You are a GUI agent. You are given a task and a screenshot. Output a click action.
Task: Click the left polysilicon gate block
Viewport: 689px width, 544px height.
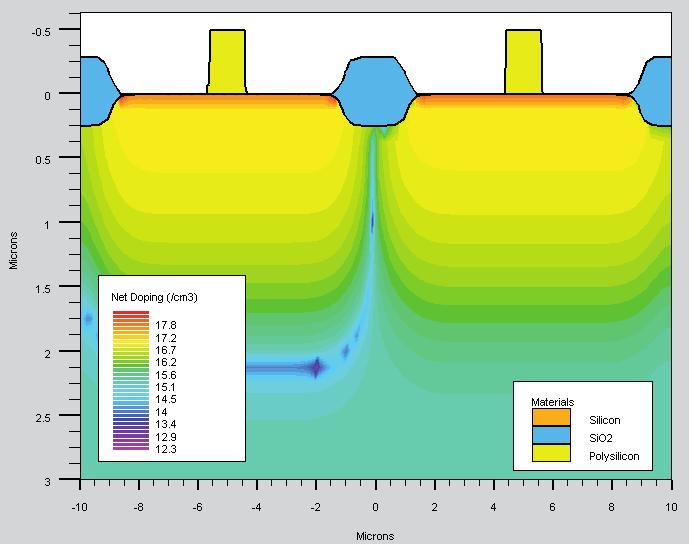[227, 62]
